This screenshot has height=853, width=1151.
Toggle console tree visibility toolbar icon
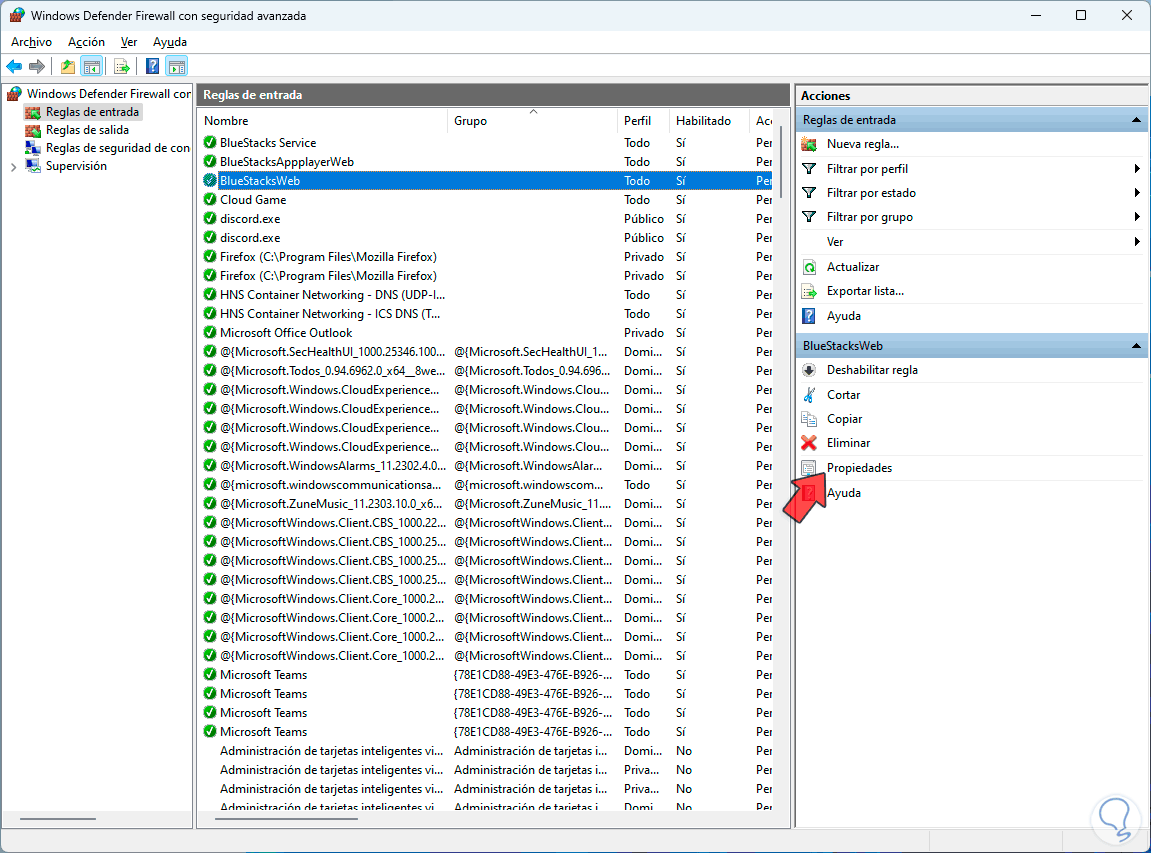click(92, 67)
